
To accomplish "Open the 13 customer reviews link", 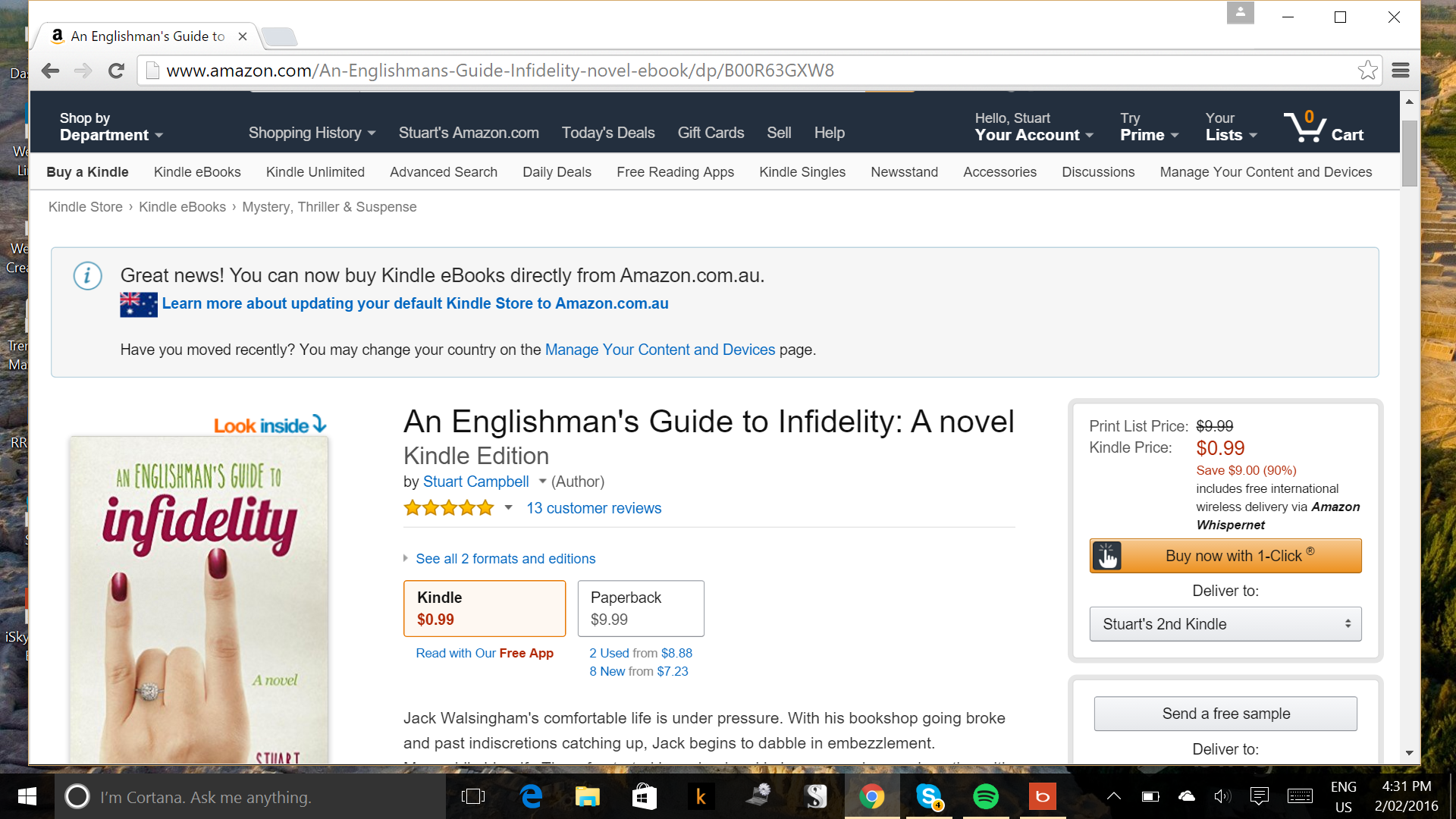I will pos(594,508).
